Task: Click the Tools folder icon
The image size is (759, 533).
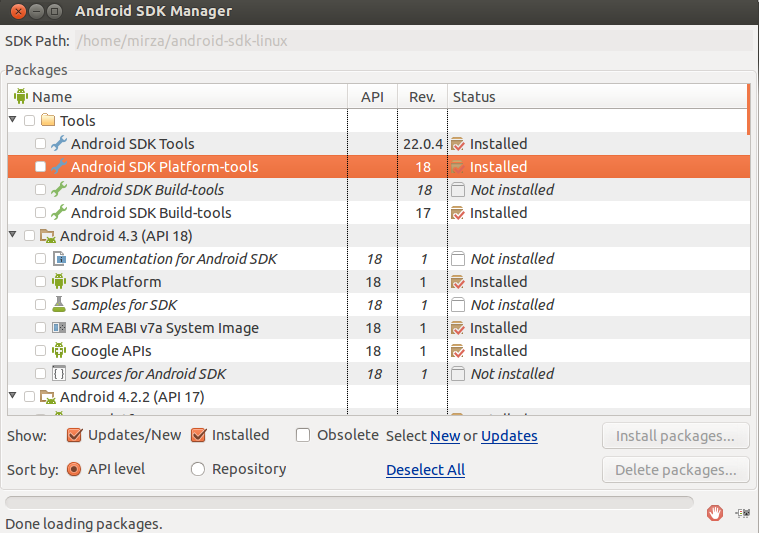Action: point(48,120)
